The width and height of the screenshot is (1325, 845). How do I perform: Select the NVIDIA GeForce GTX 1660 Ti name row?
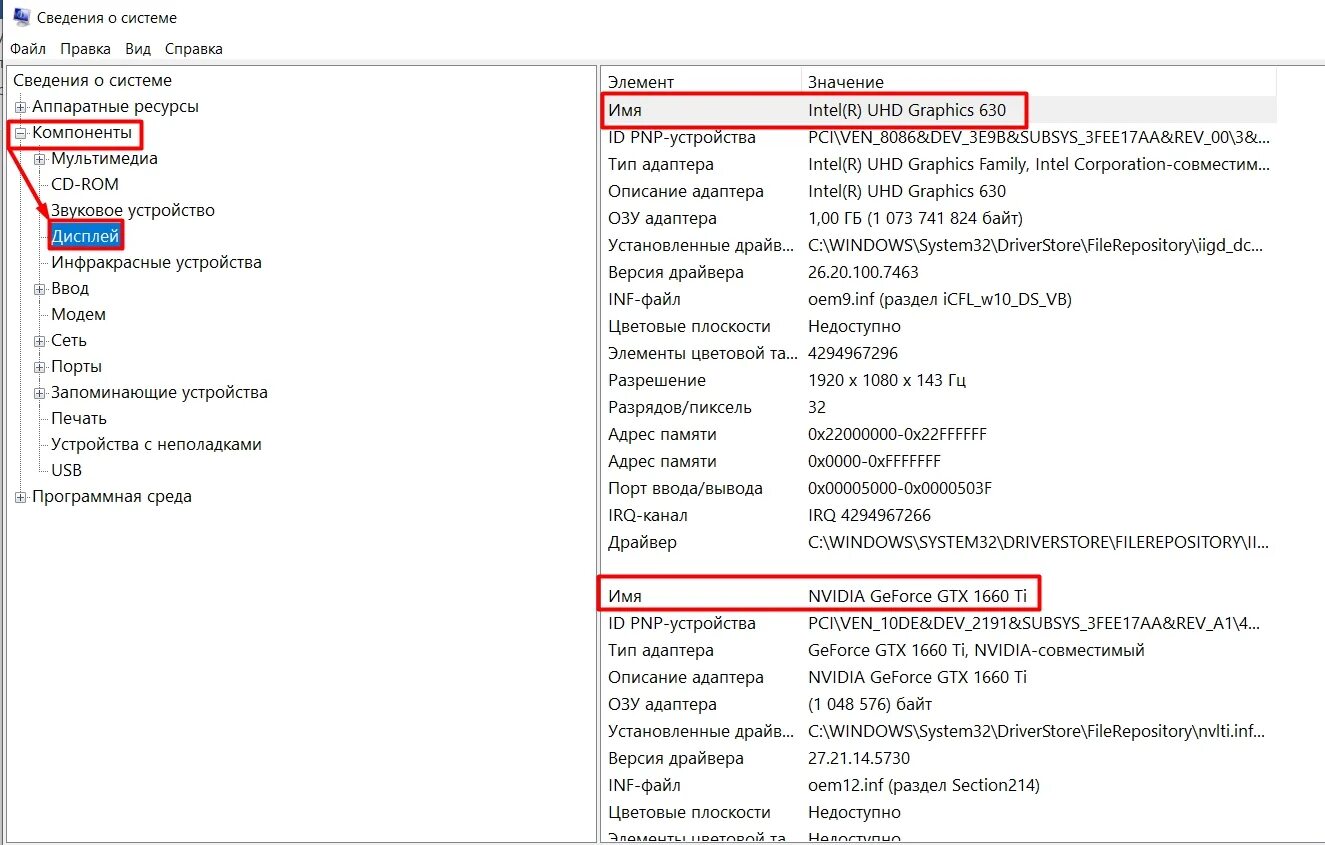[939, 596]
